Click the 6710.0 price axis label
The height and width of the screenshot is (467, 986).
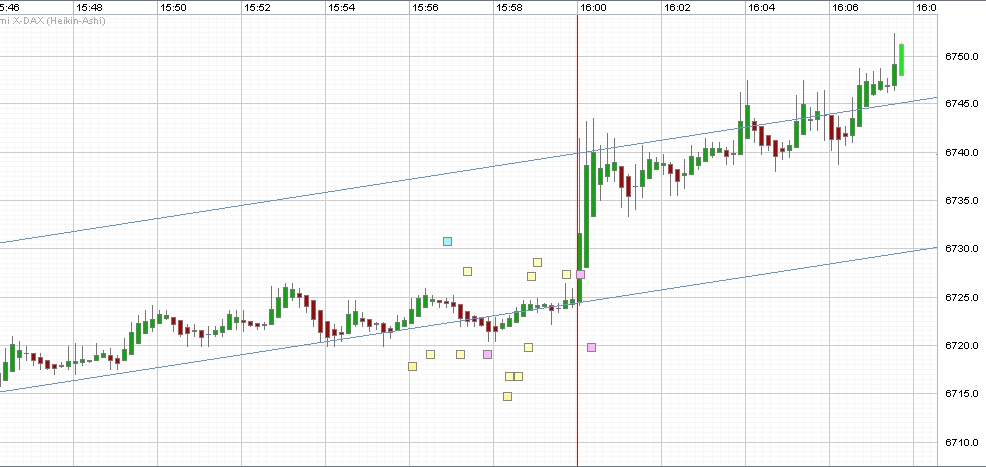click(961, 442)
